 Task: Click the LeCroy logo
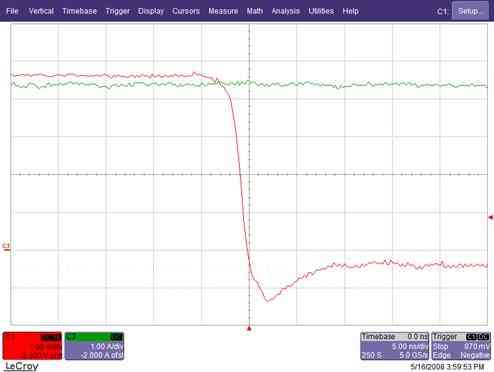tap(22, 366)
